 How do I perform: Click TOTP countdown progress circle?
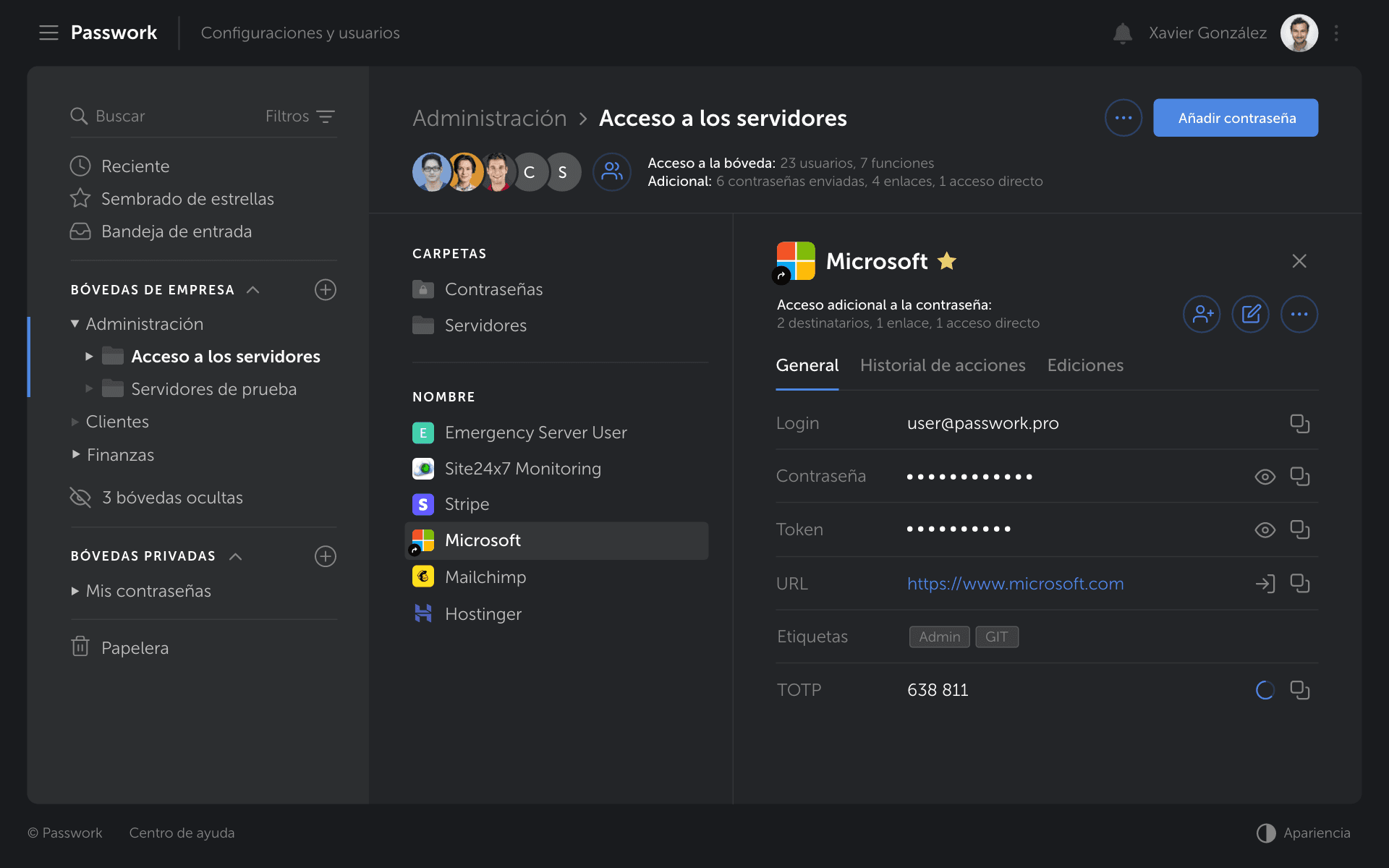[1265, 691]
